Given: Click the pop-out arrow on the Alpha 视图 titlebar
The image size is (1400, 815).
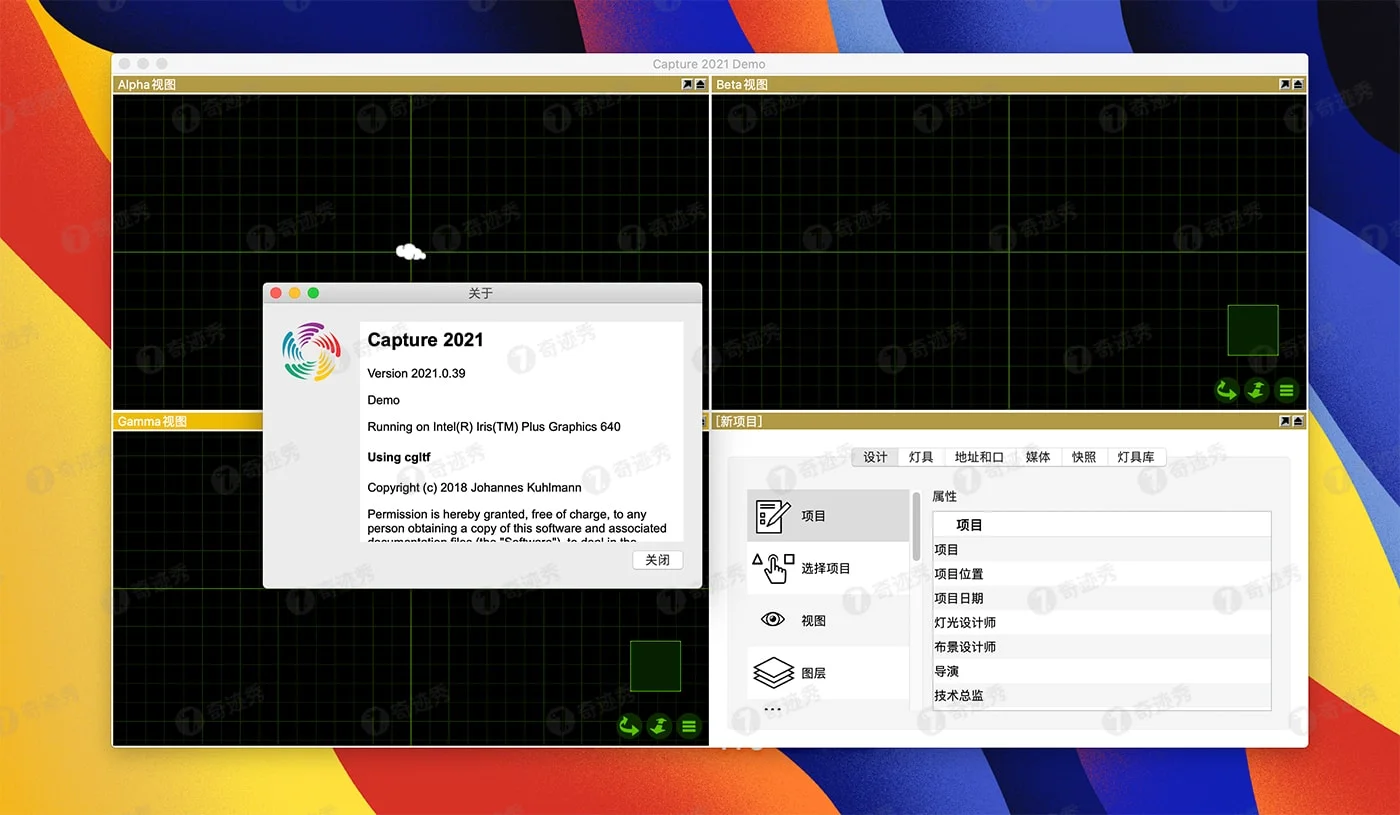Looking at the screenshot, I should pyautogui.click(x=686, y=84).
